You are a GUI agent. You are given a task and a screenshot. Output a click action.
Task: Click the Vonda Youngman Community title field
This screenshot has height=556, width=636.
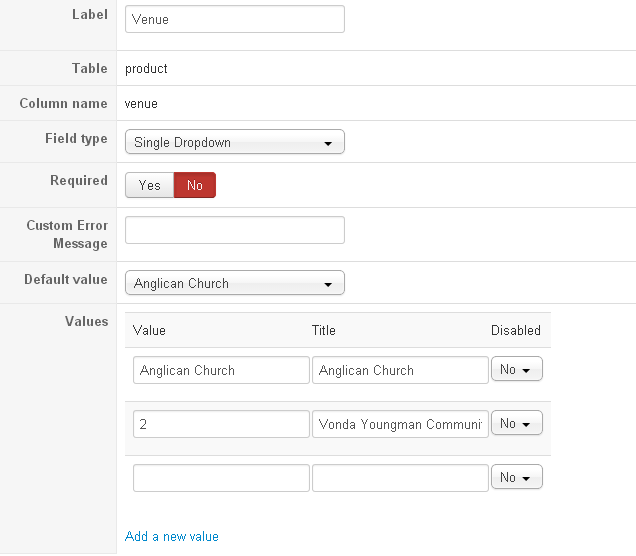[x=400, y=424]
